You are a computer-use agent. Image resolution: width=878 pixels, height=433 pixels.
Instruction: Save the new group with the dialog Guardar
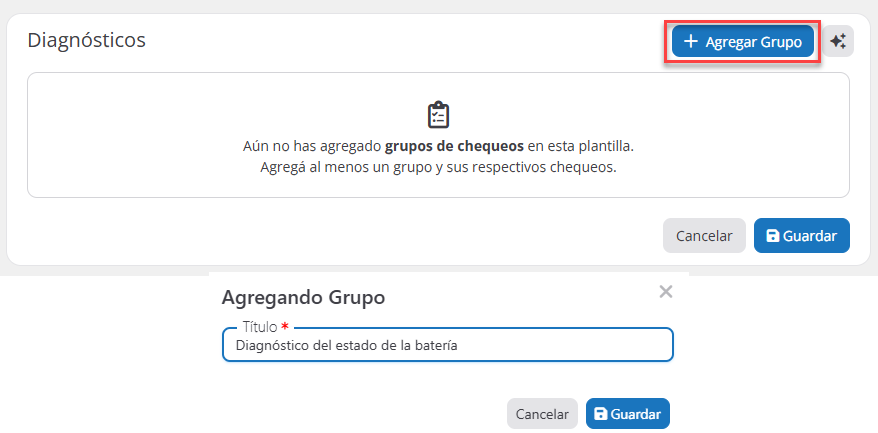[x=628, y=414]
